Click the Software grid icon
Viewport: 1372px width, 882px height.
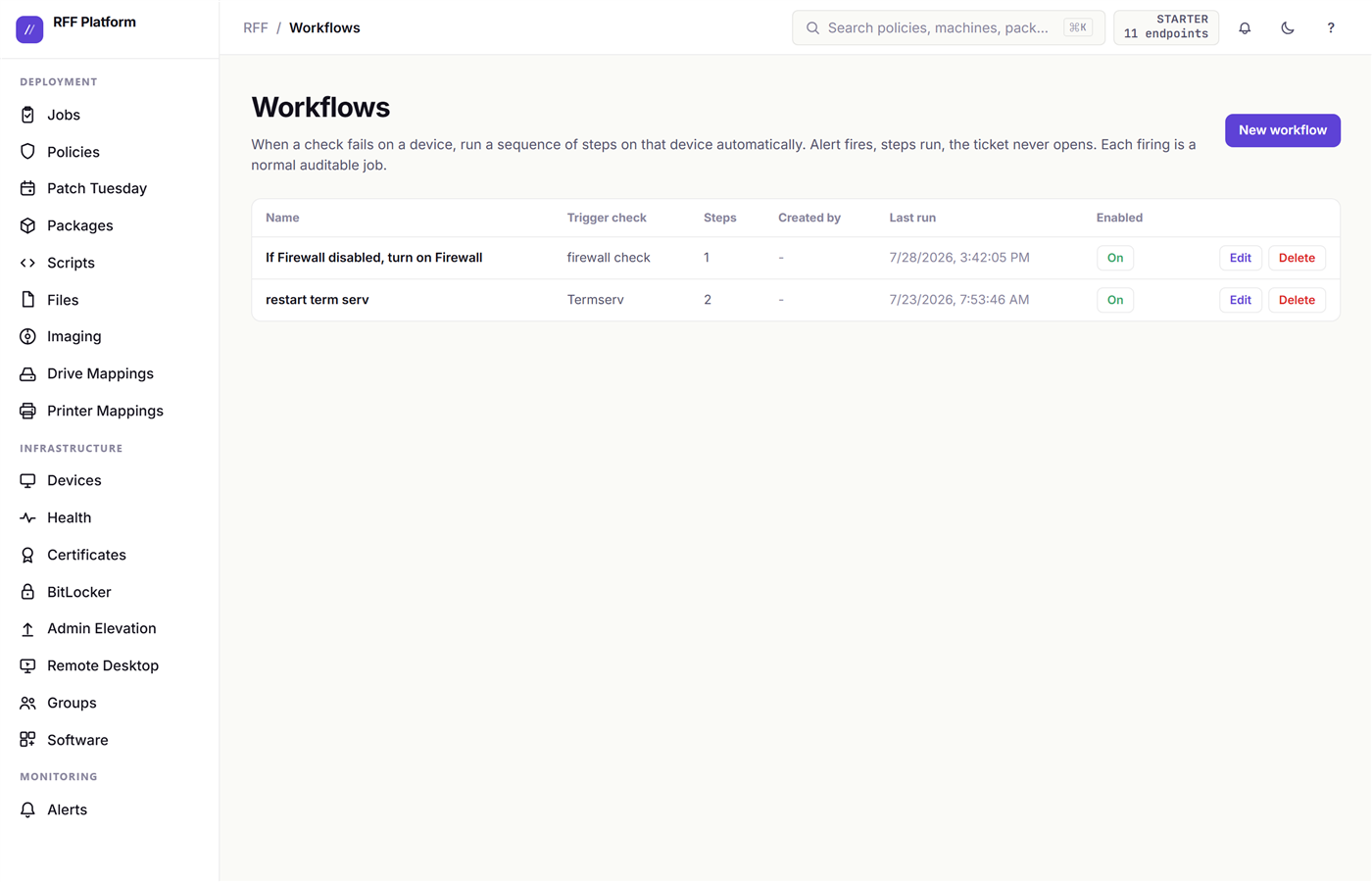(x=27, y=740)
